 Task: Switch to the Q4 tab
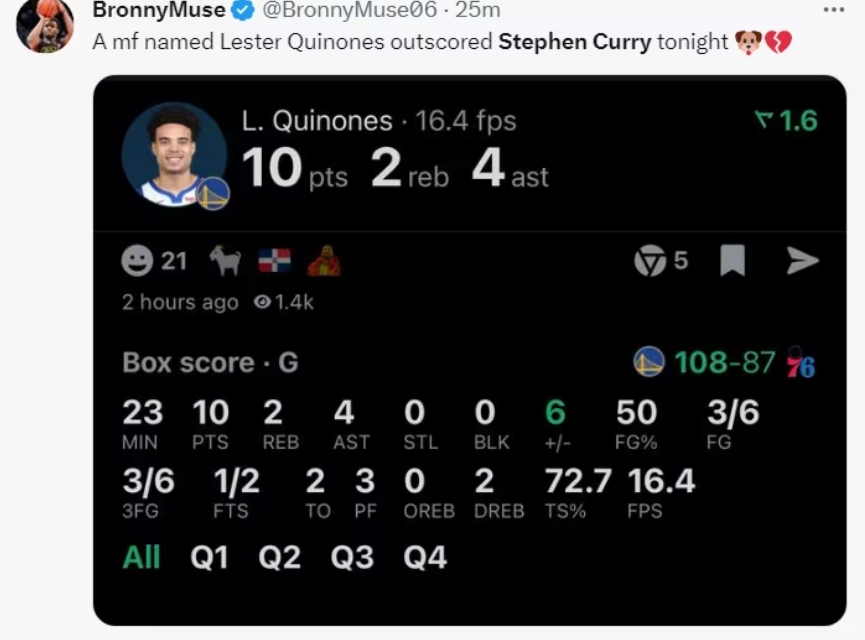click(425, 557)
